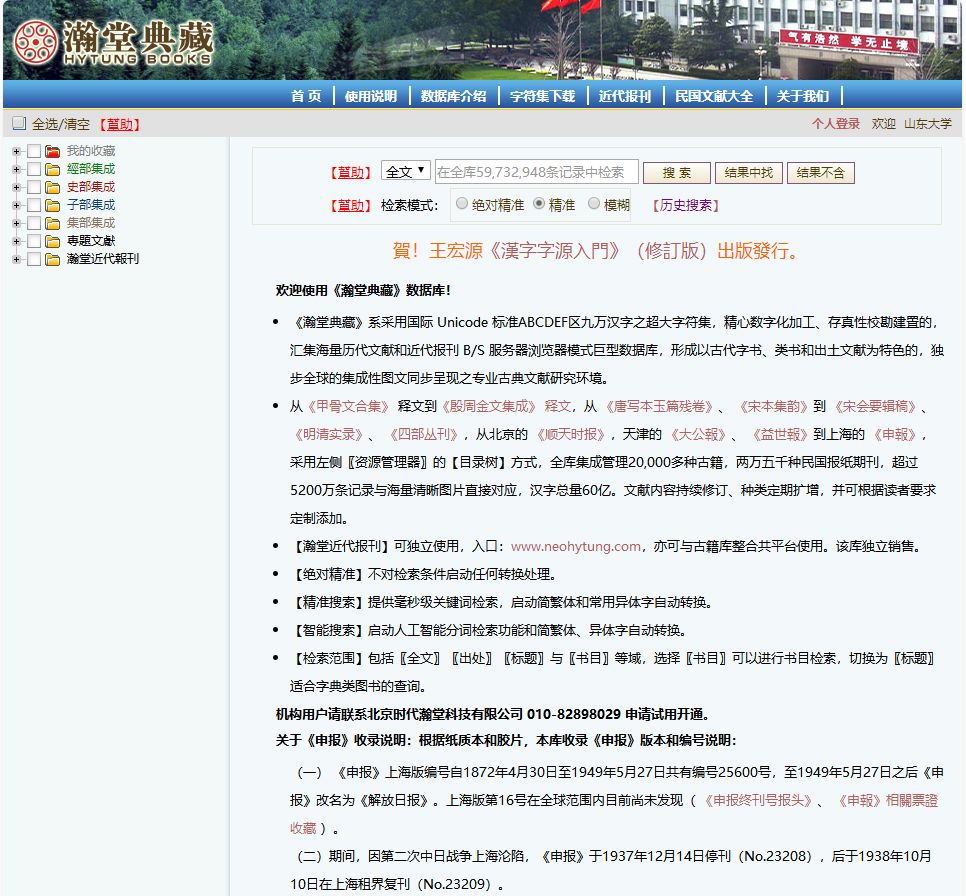The height and width of the screenshot is (896, 966).
Task: Select the 精准 search mode radio
Action: (x=539, y=203)
